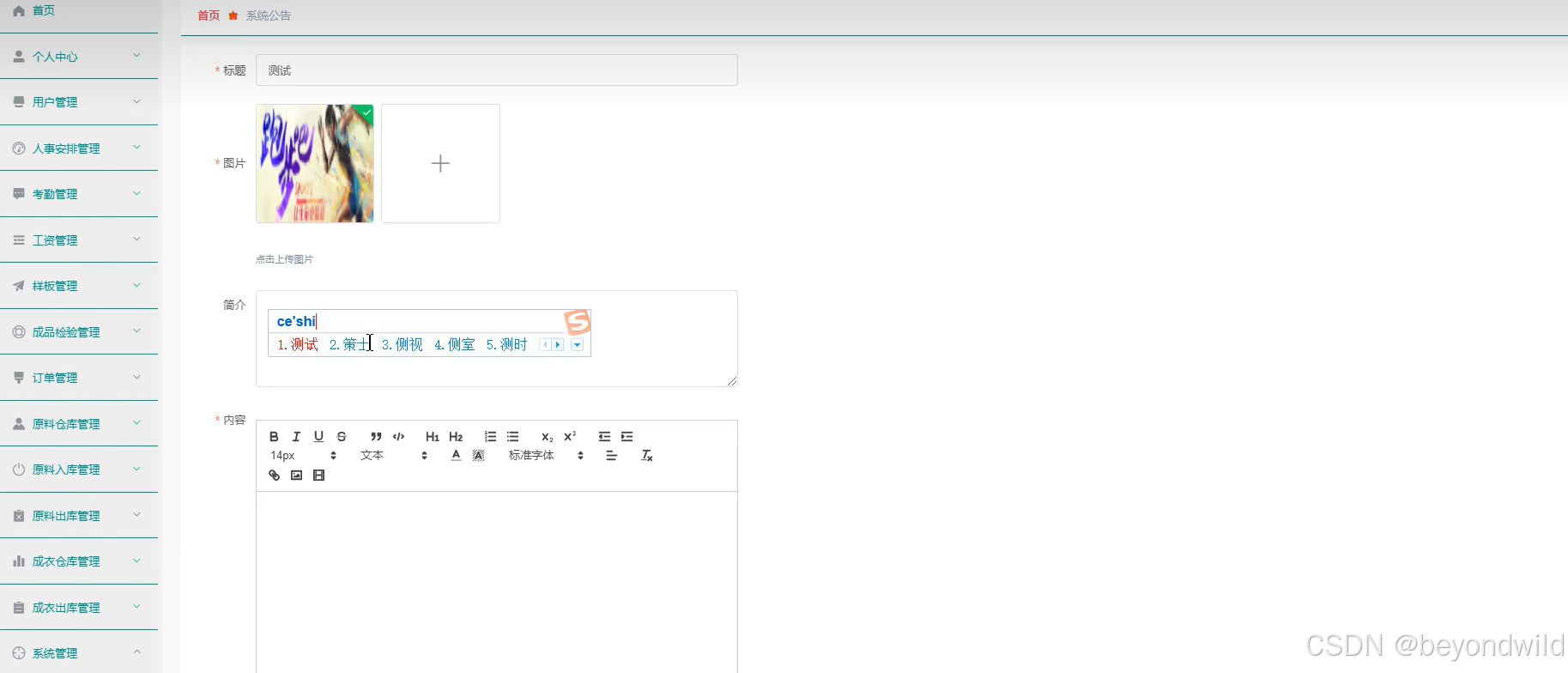
Task: Increase indent in editor
Action: click(x=627, y=436)
